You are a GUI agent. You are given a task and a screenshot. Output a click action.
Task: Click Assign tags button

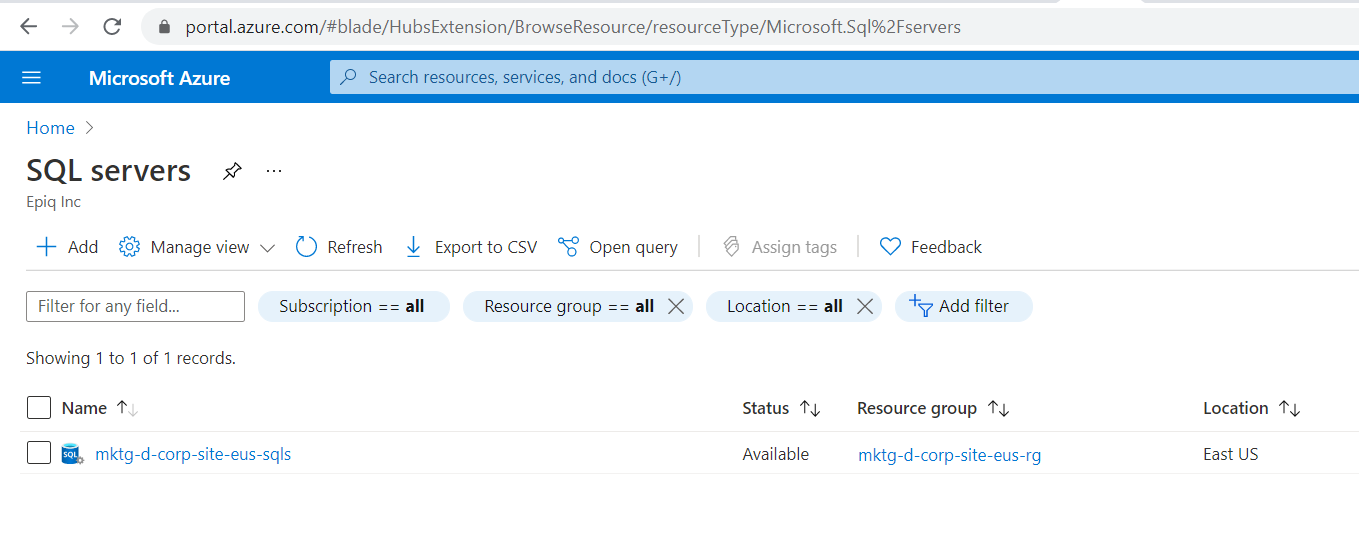click(779, 247)
